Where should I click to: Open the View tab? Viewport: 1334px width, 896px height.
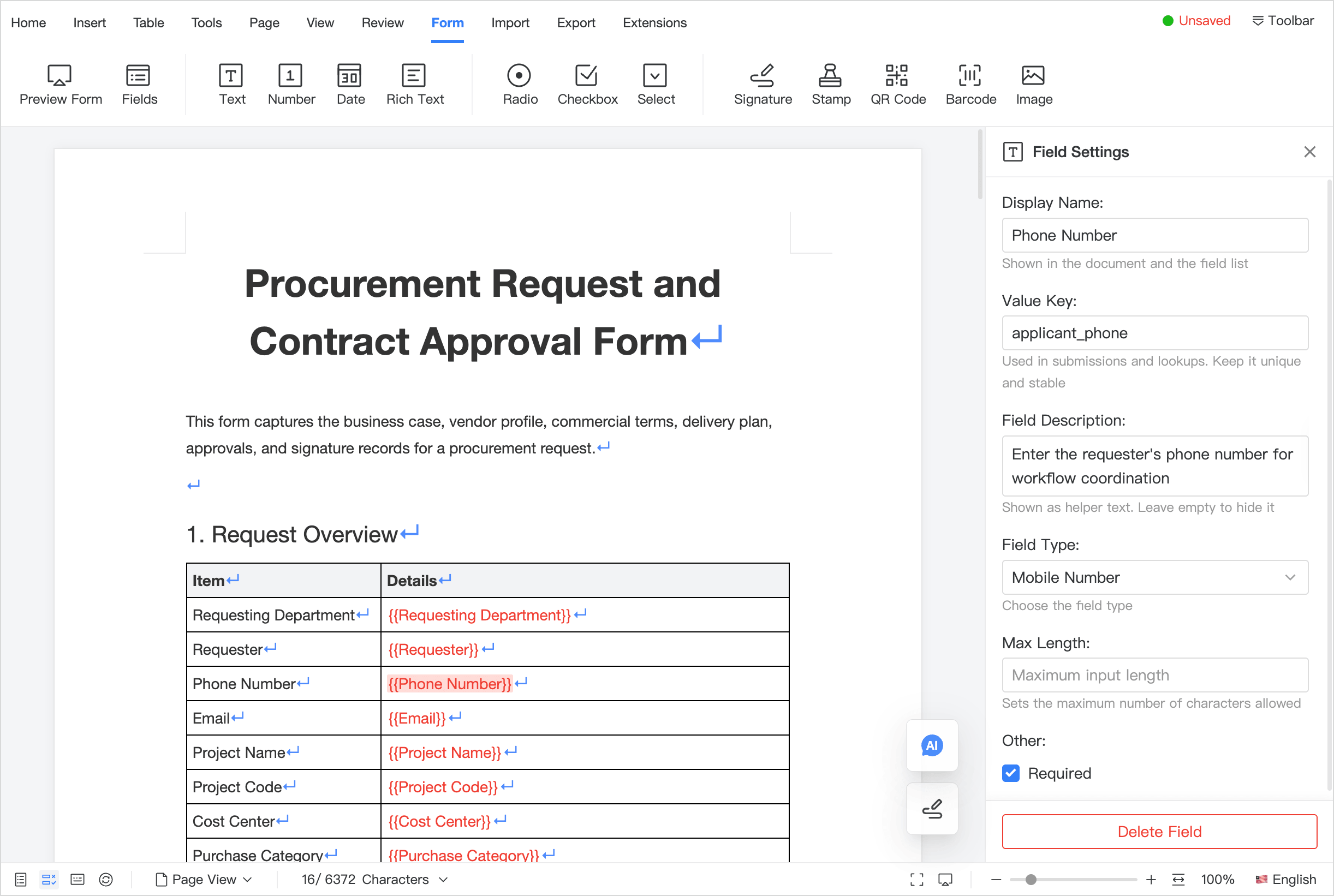[x=319, y=23]
